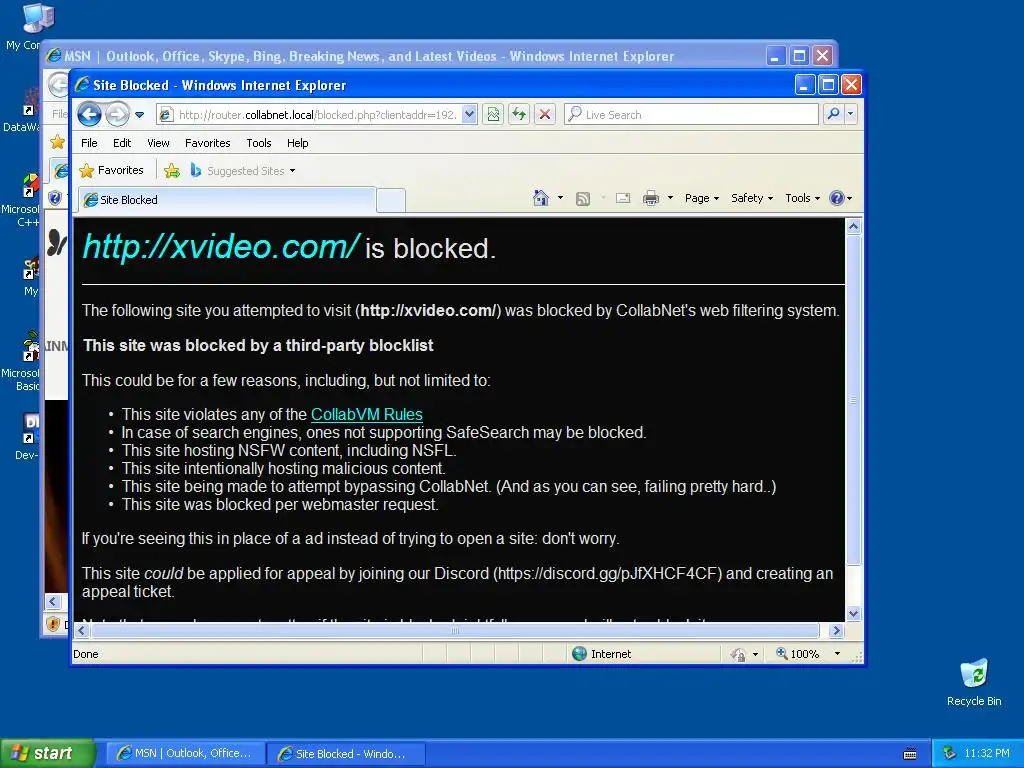
Task: Click the vertical scrollbar up arrow
Action: (x=854, y=227)
